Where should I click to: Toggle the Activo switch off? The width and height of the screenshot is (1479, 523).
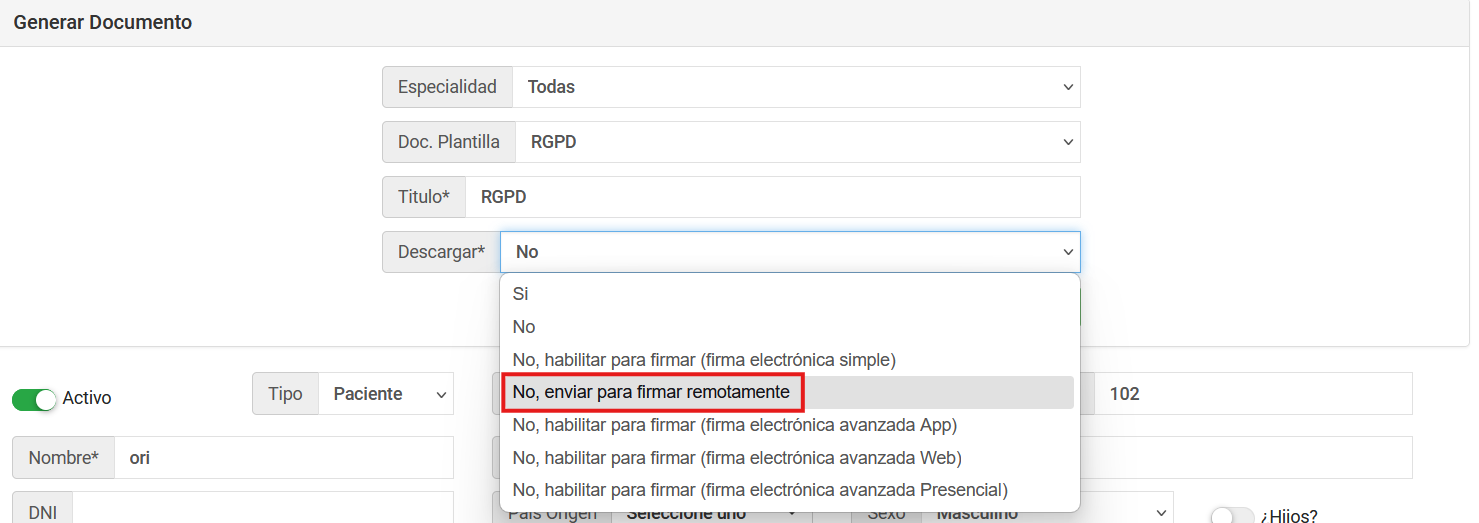pos(34,399)
